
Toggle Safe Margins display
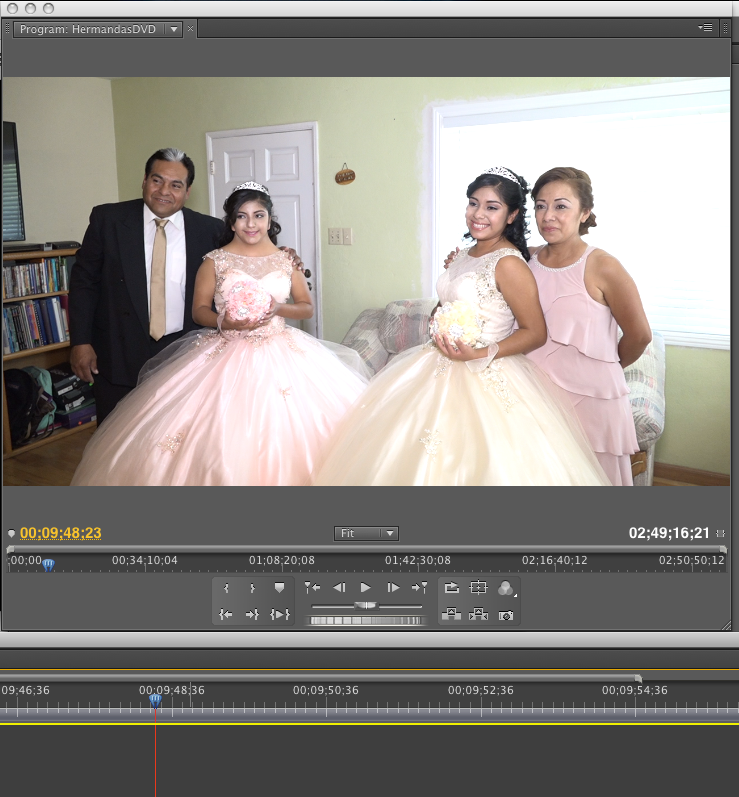[478, 588]
